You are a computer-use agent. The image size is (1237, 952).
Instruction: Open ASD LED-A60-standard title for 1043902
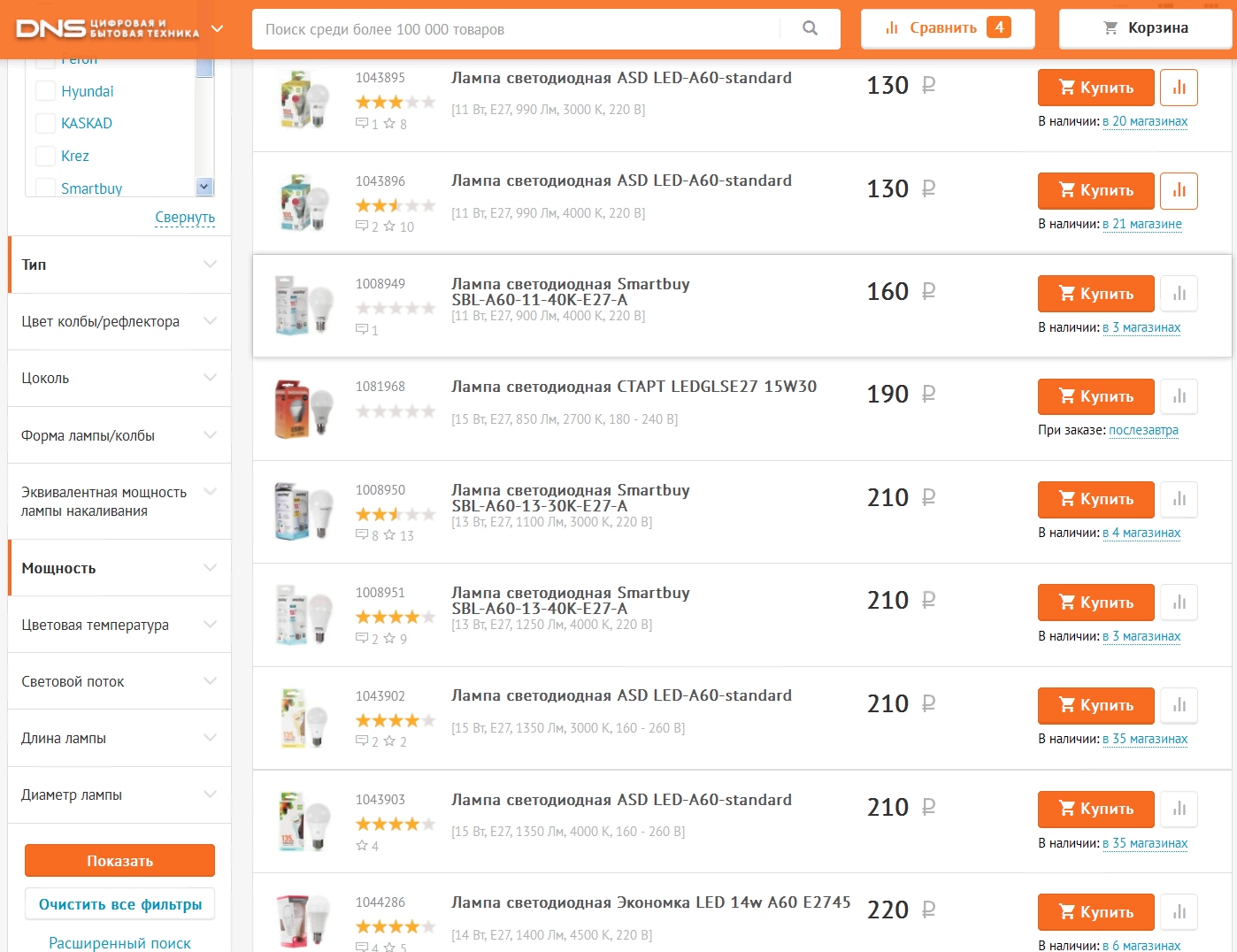click(x=621, y=695)
